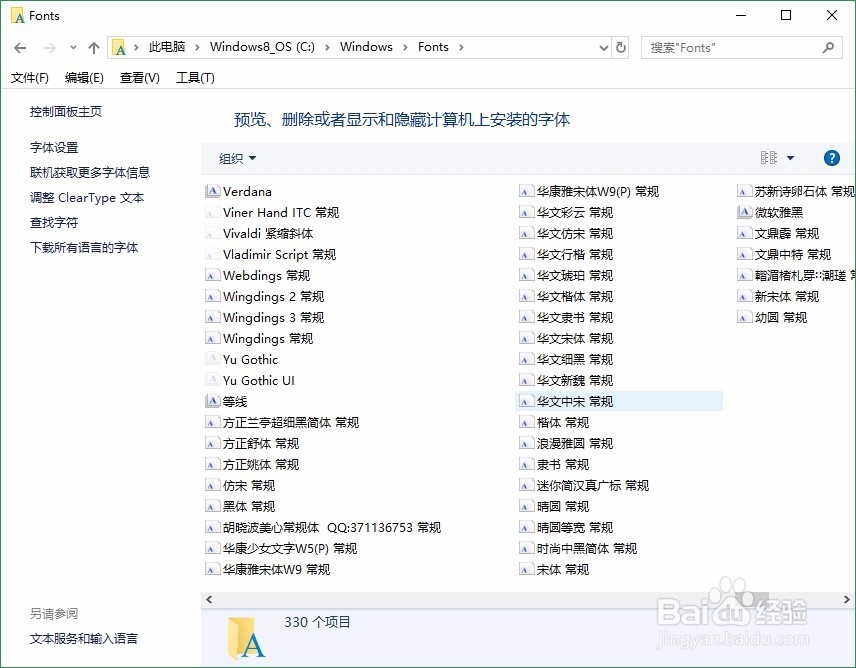
Task: Open 字体设置 link
Action: pyautogui.click(x=54, y=147)
